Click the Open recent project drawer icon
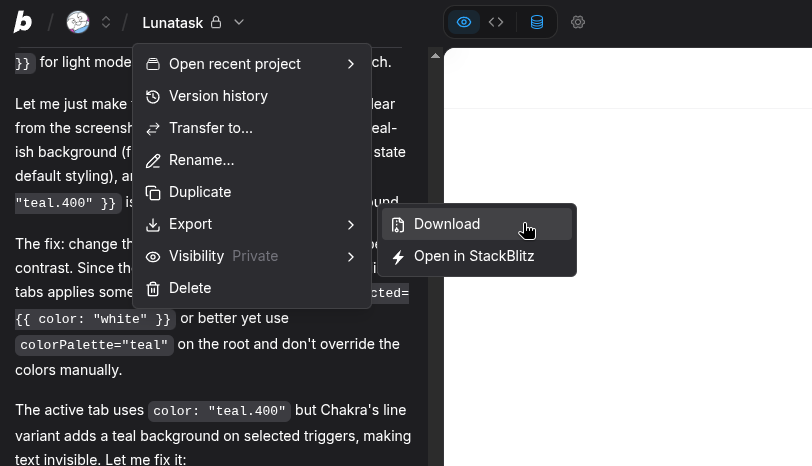The height and width of the screenshot is (466, 812). click(x=153, y=64)
